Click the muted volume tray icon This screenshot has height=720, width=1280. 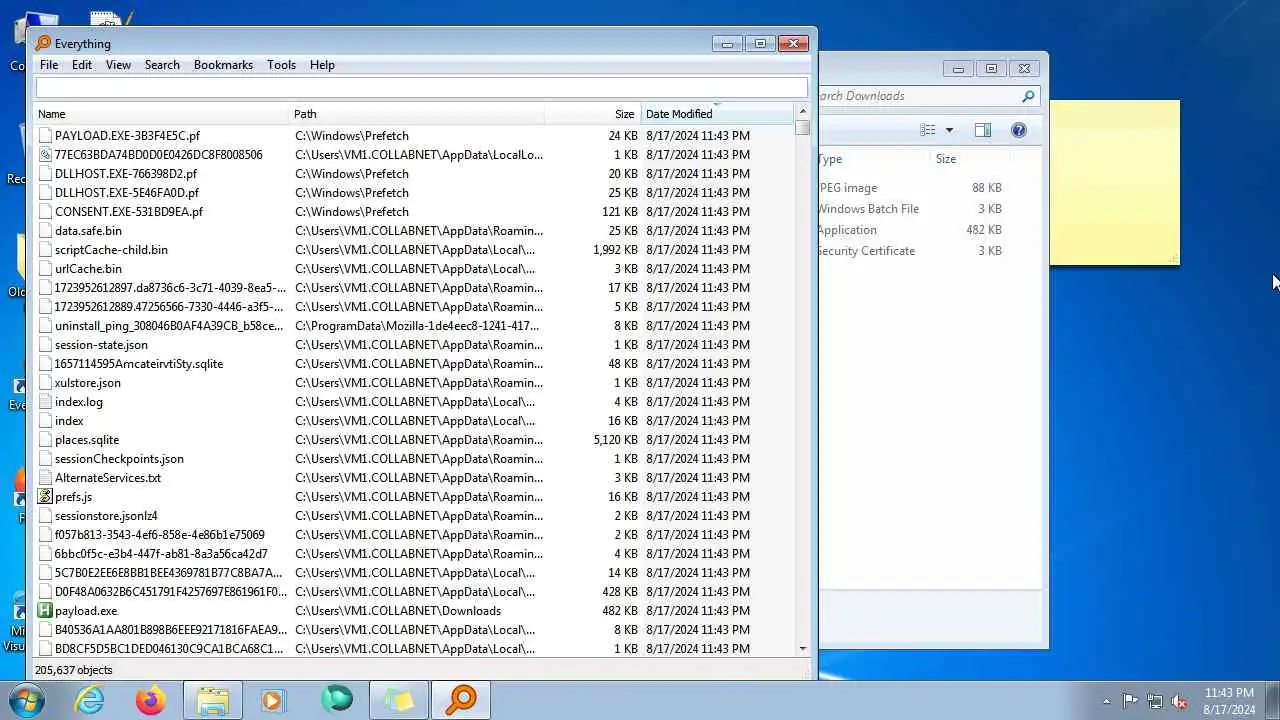pos(1179,701)
